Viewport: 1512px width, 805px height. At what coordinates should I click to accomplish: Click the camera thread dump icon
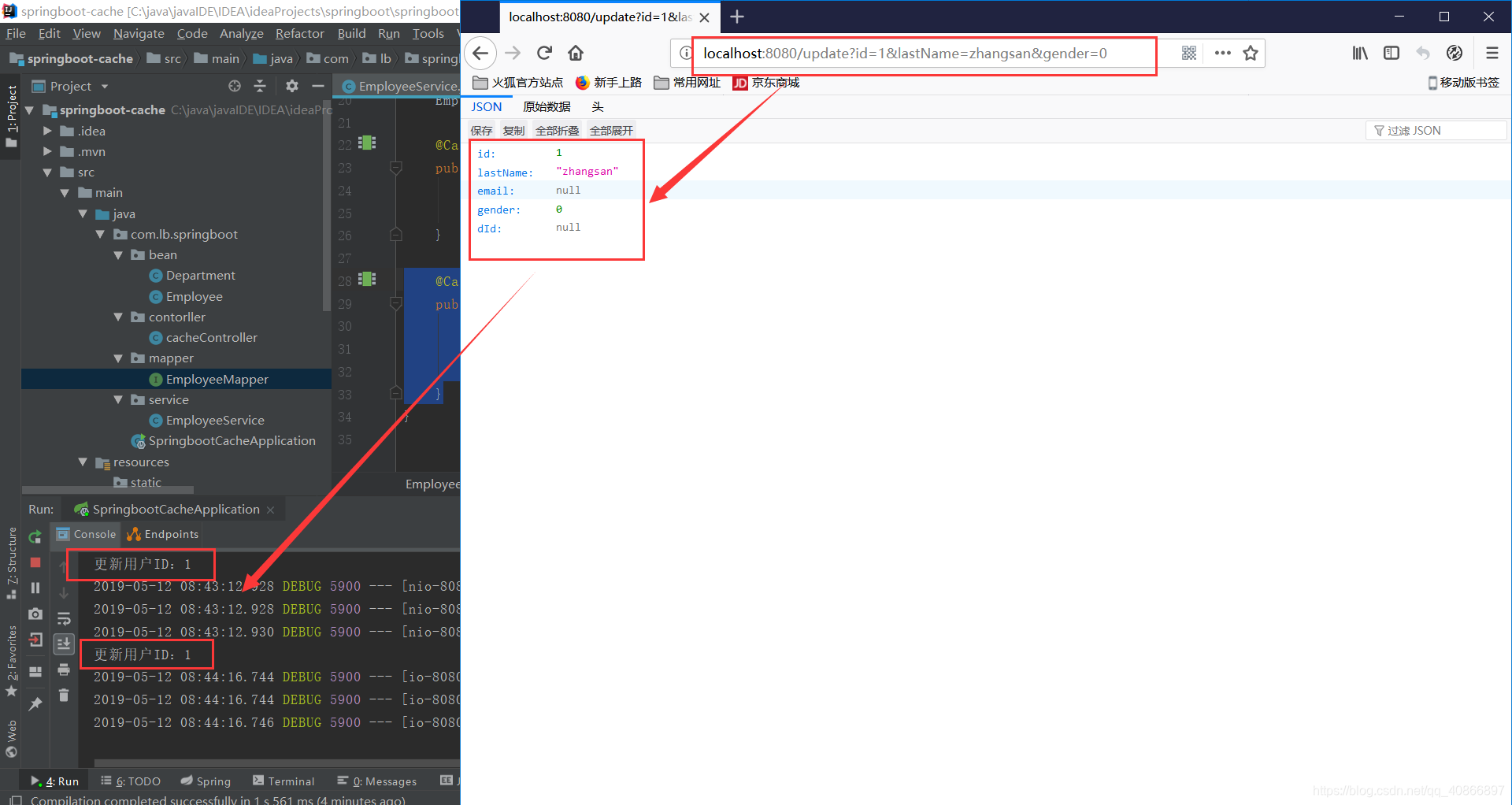(x=35, y=614)
